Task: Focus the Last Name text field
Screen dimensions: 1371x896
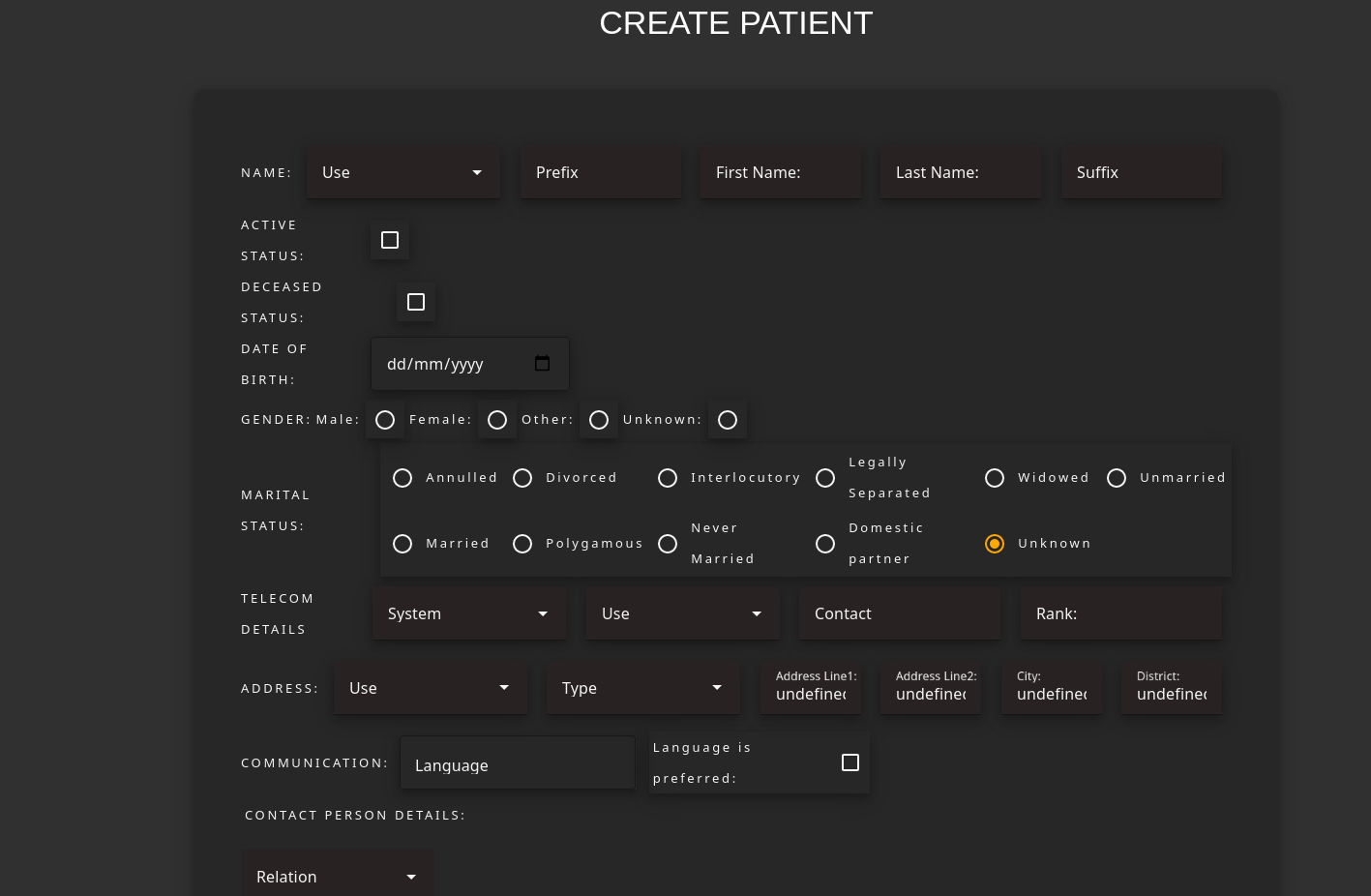Action: click(960, 172)
